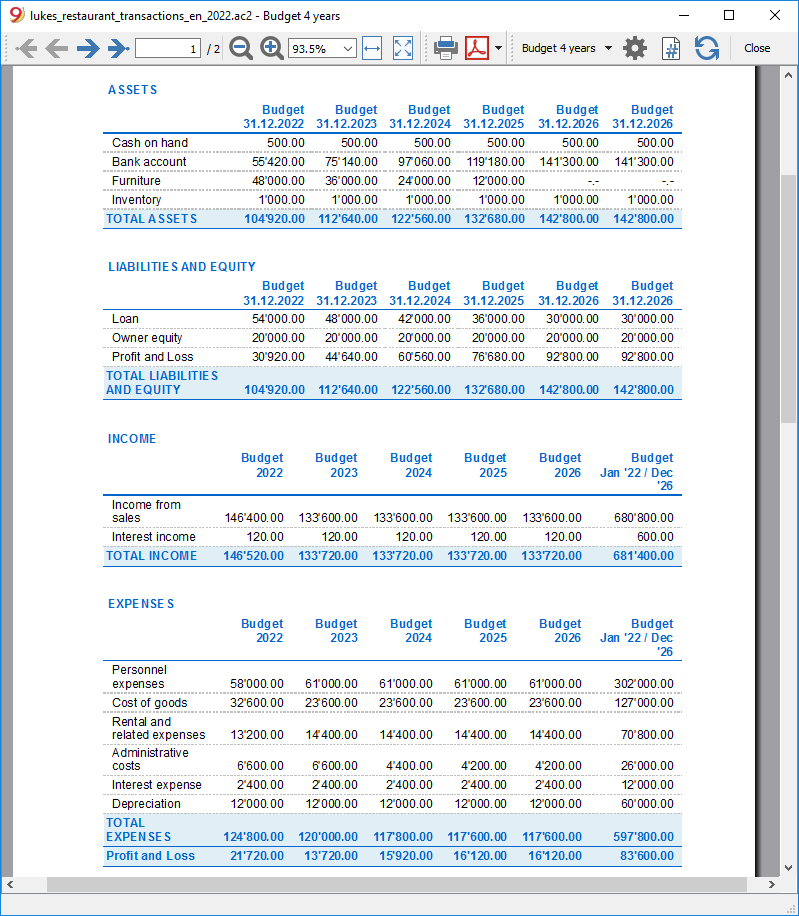This screenshot has width=799, height=916.
Task: Click Profit and Loss value 83'600.00
Action: click(x=647, y=856)
